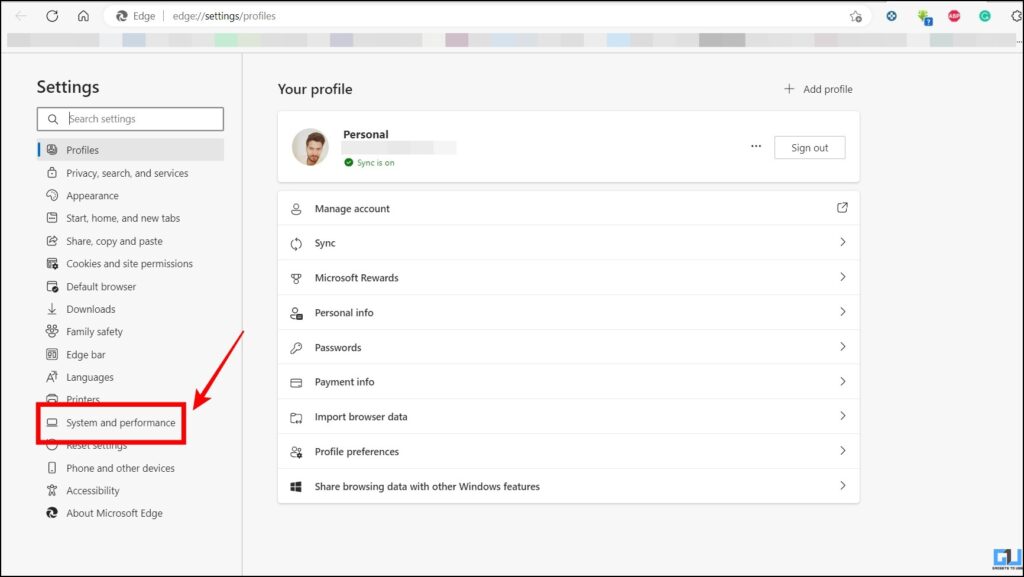Open Privacy, search, and services lock icon
Image resolution: width=1024 pixels, height=577 pixels.
pos(52,172)
